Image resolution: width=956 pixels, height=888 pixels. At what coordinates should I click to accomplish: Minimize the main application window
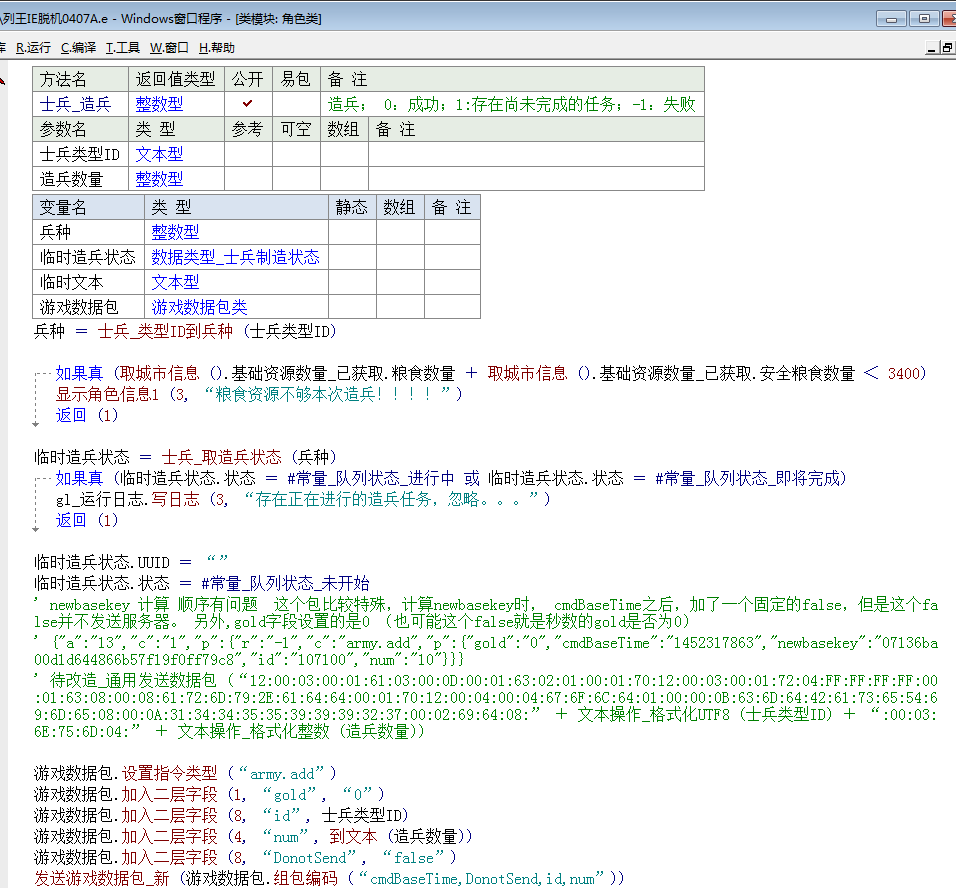(891, 18)
